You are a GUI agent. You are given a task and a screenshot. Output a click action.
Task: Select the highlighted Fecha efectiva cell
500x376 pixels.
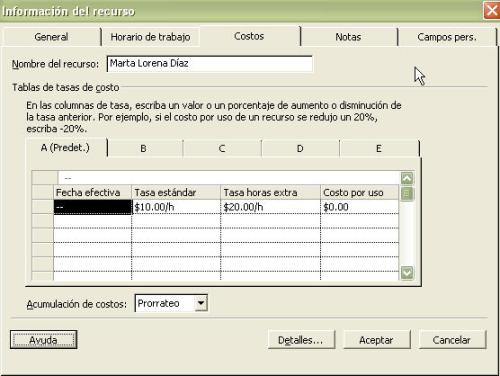92,207
